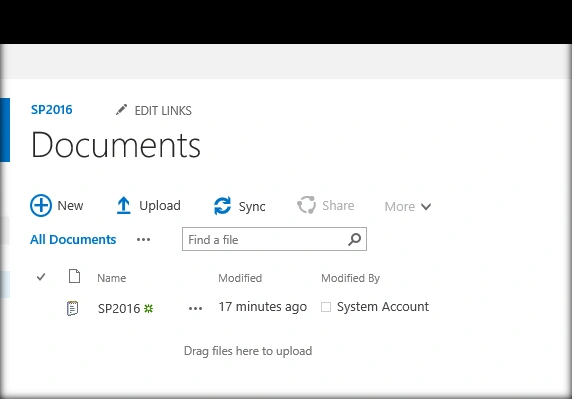Open the SP2016 document by name

(119, 309)
